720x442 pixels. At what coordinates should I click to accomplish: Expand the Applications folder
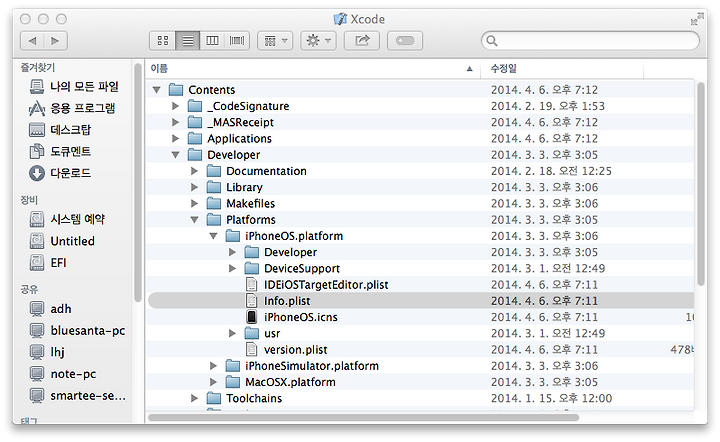pyautogui.click(x=175, y=139)
